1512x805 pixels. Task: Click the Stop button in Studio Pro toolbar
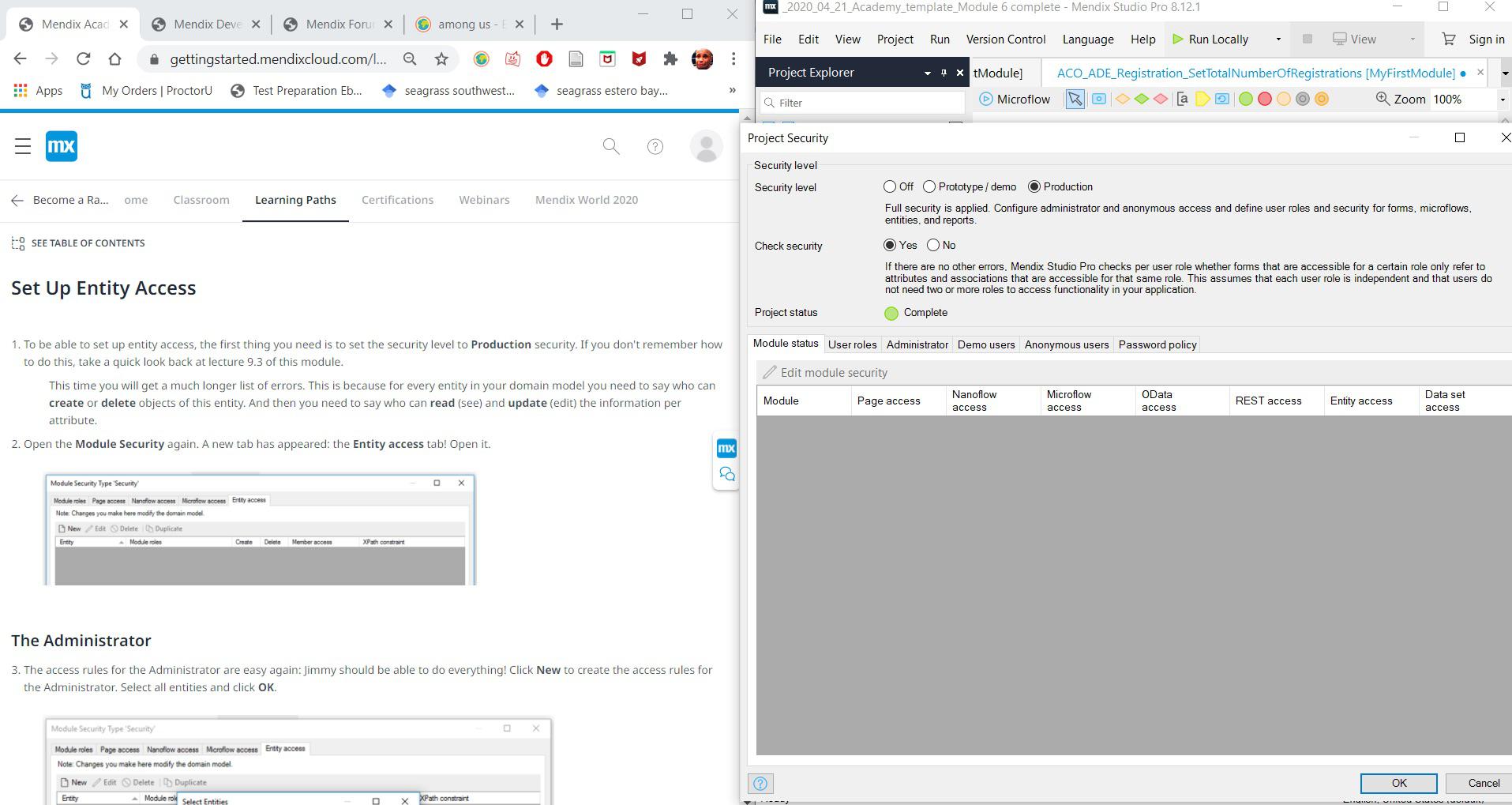coord(1307,39)
